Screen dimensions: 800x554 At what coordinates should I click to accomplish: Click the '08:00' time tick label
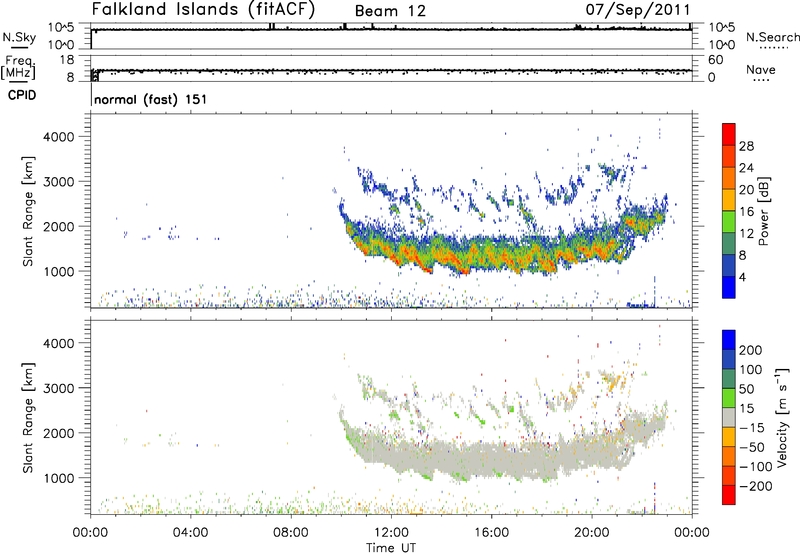point(290,533)
